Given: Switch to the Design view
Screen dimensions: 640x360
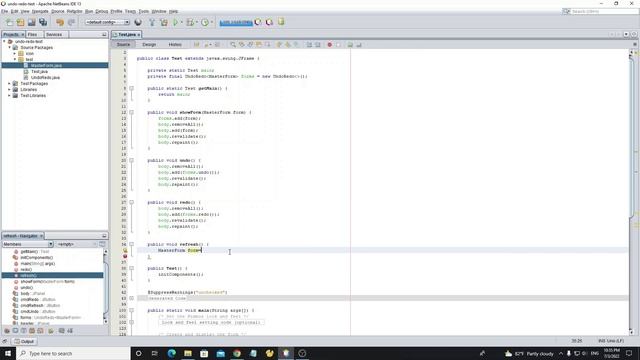Looking at the screenshot, I should [x=149, y=44].
